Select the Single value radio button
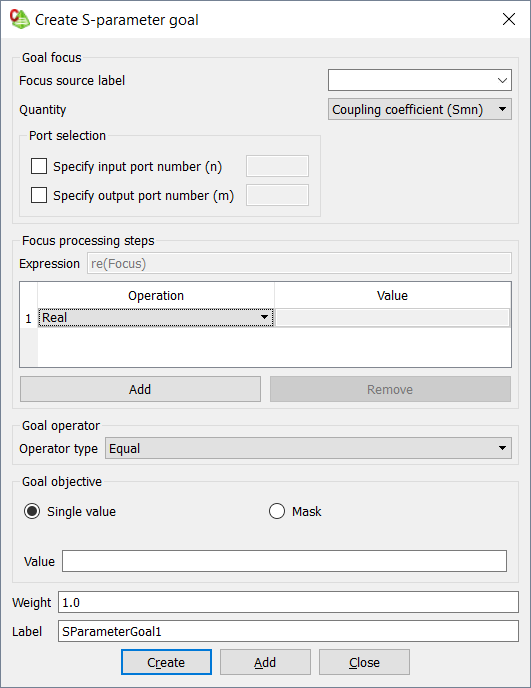Screen dimensions: 531x688 [x=32, y=511]
